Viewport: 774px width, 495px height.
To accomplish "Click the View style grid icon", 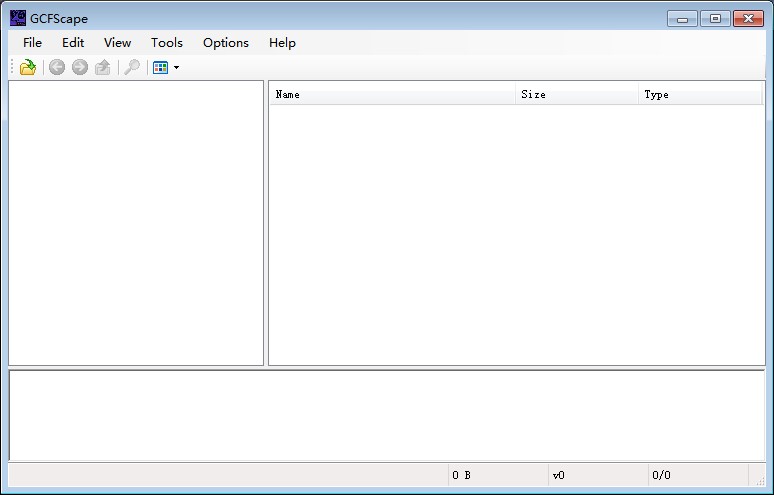I will coord(160,67).
